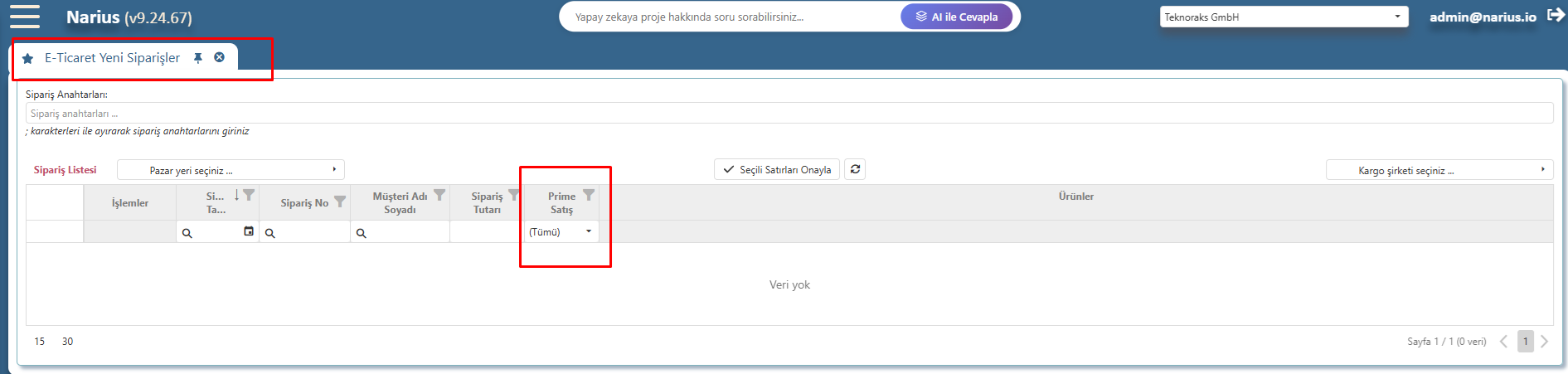Open filter for Sipariş Tutarı column
This screenshot has height=374, width=1568.
tap(513, 195)
